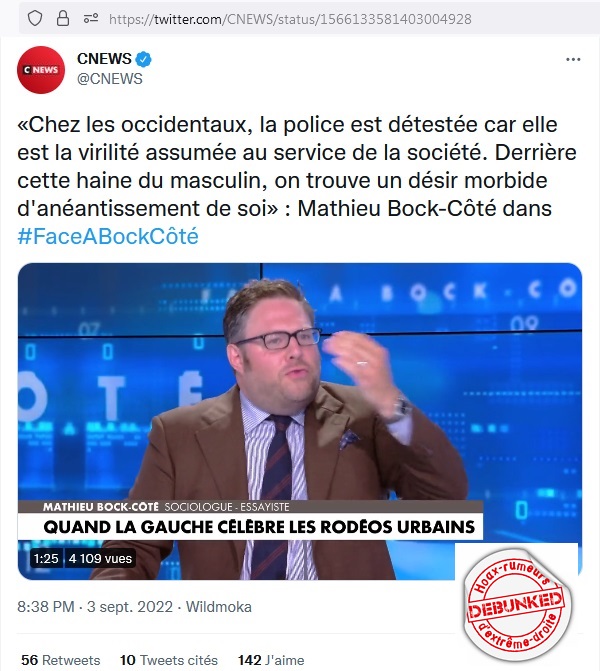Click the CNEWS red profile avatar
The width and height of the screenshot is (600, 671).
41,70
